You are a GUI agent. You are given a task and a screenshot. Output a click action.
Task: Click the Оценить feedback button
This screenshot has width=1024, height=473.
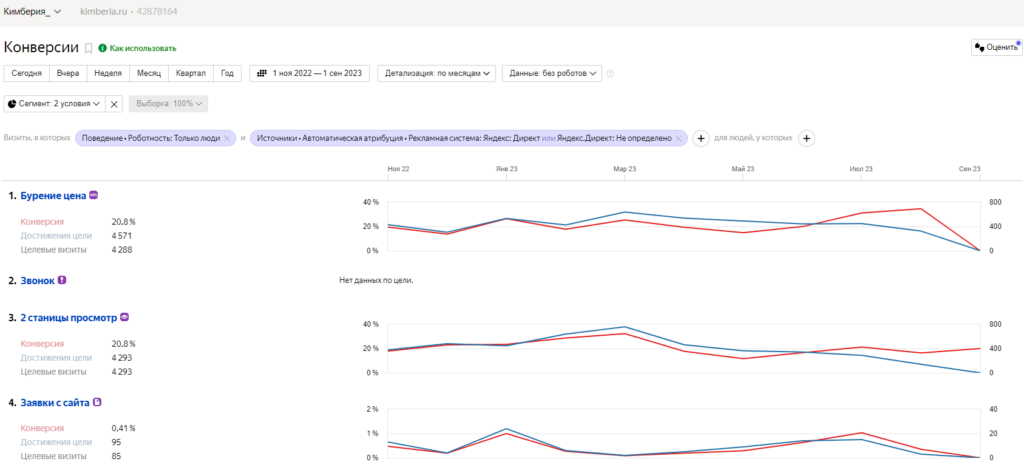click(x=997, y=47)
